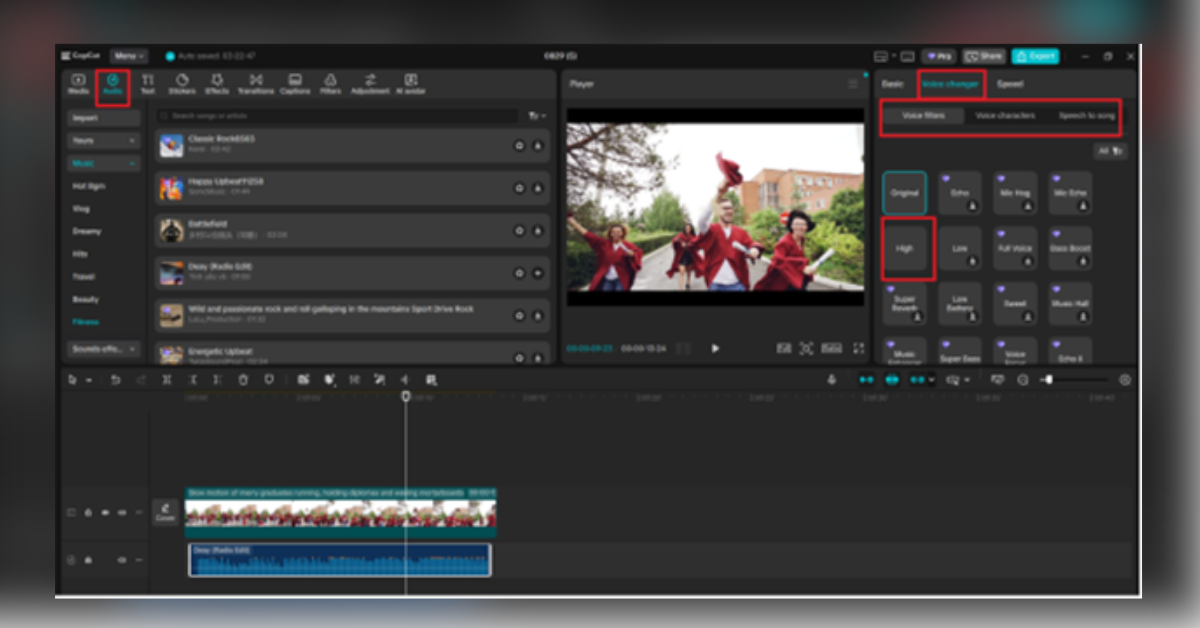Choose the Vlog music category
1200x628 pixels.
point(81,208)
